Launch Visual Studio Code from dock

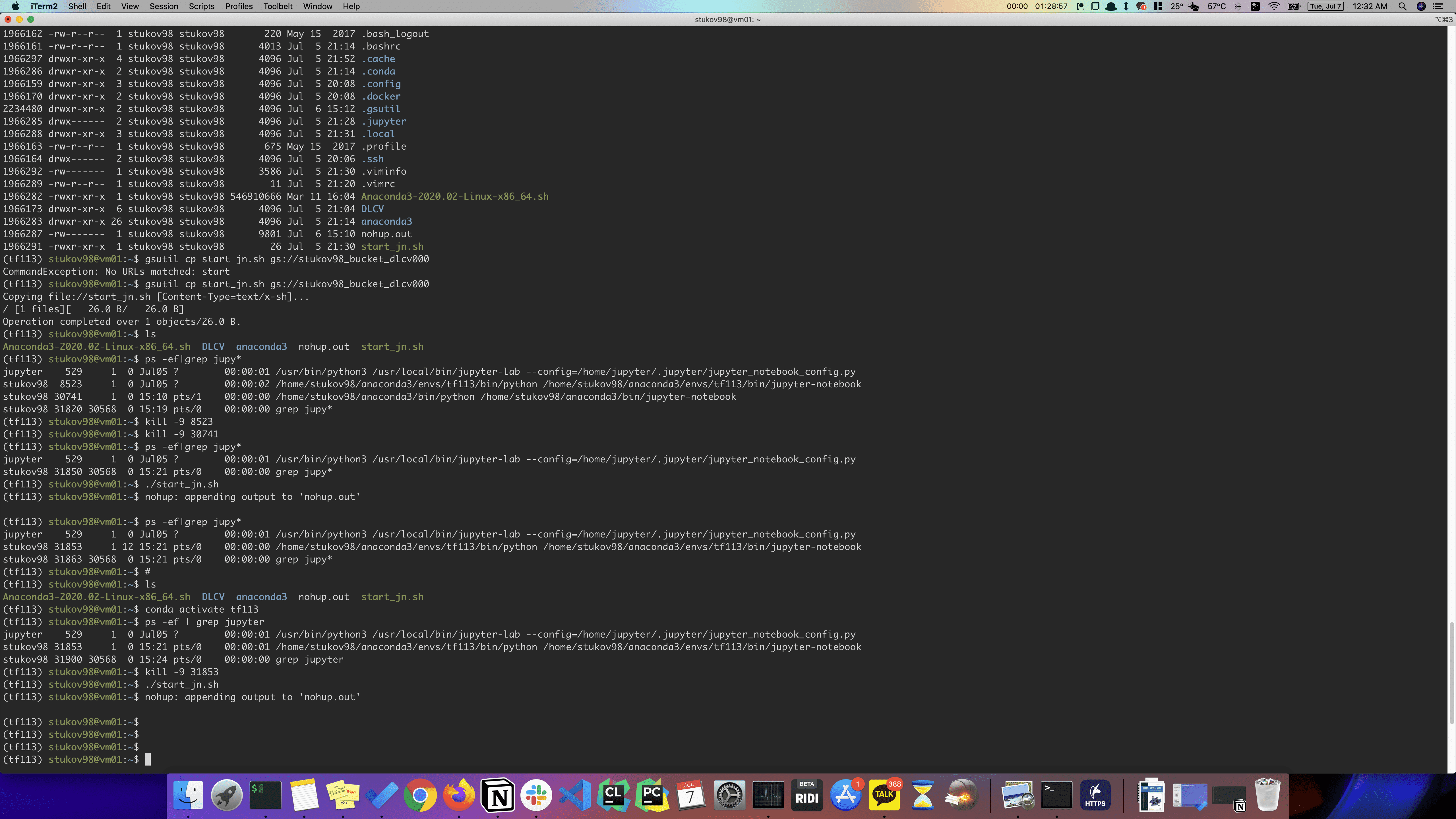coord(575,795)
